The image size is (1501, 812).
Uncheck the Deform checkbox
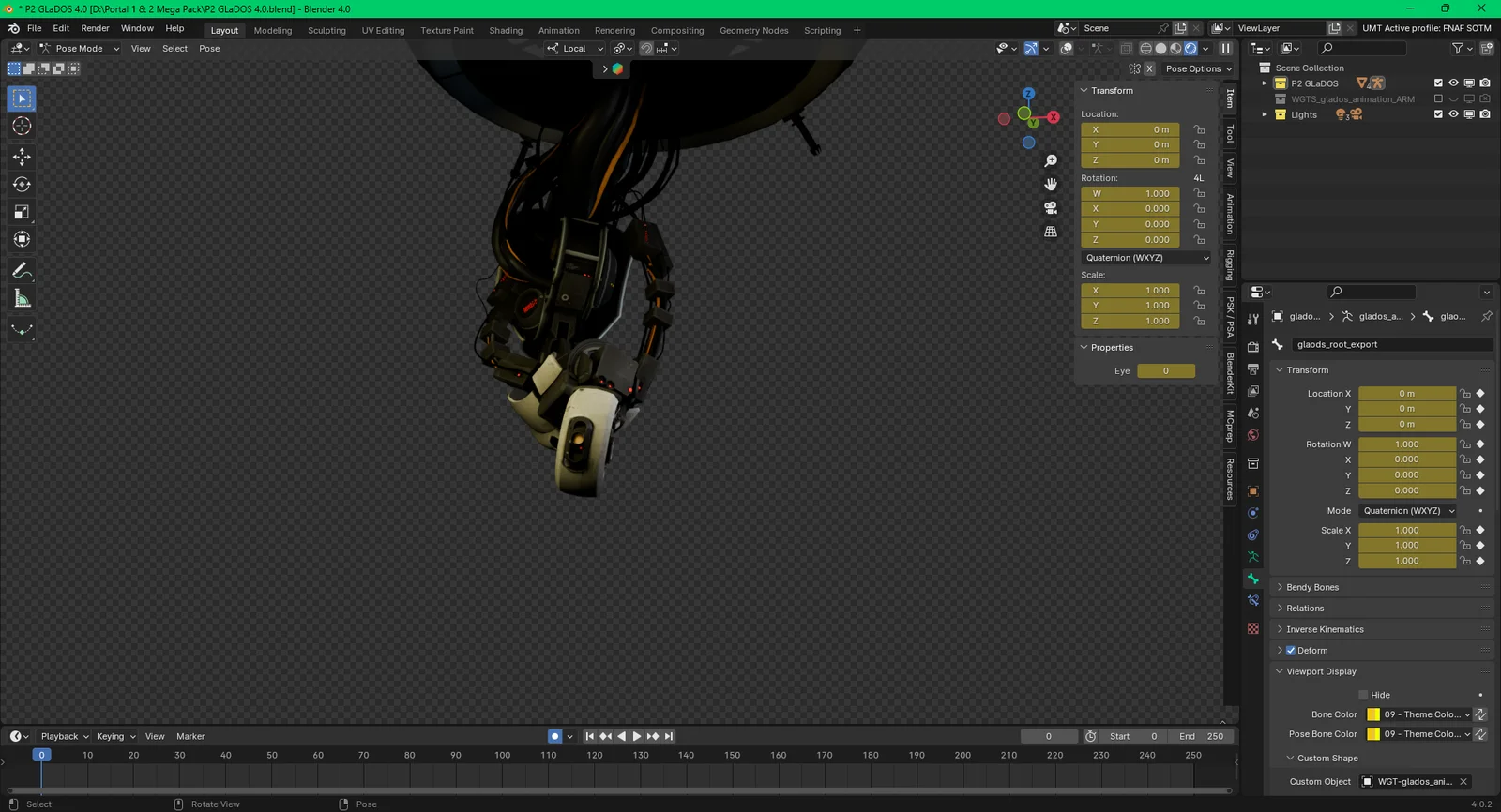click(x=1291, y=651)
